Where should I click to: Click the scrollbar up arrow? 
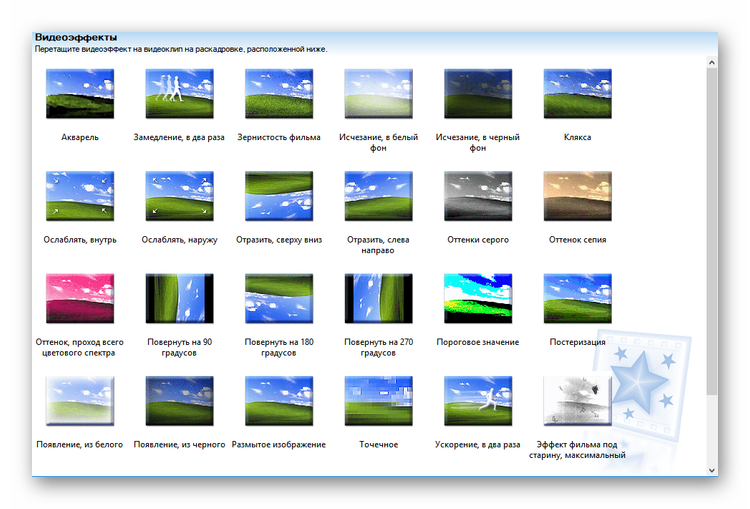(x=712, y=62)
